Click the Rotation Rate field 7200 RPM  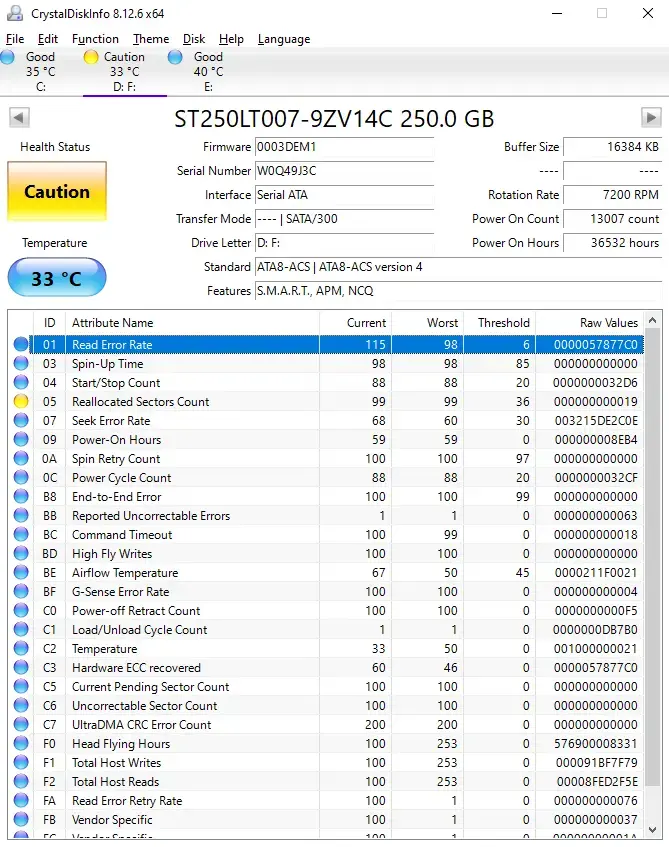612,194
